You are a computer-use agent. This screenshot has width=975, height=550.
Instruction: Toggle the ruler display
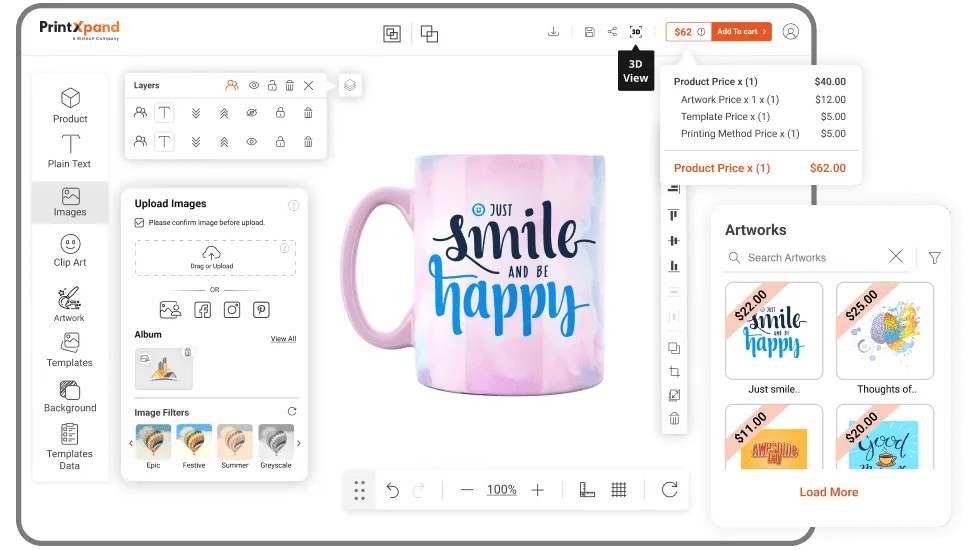click(x=587, y=490)
